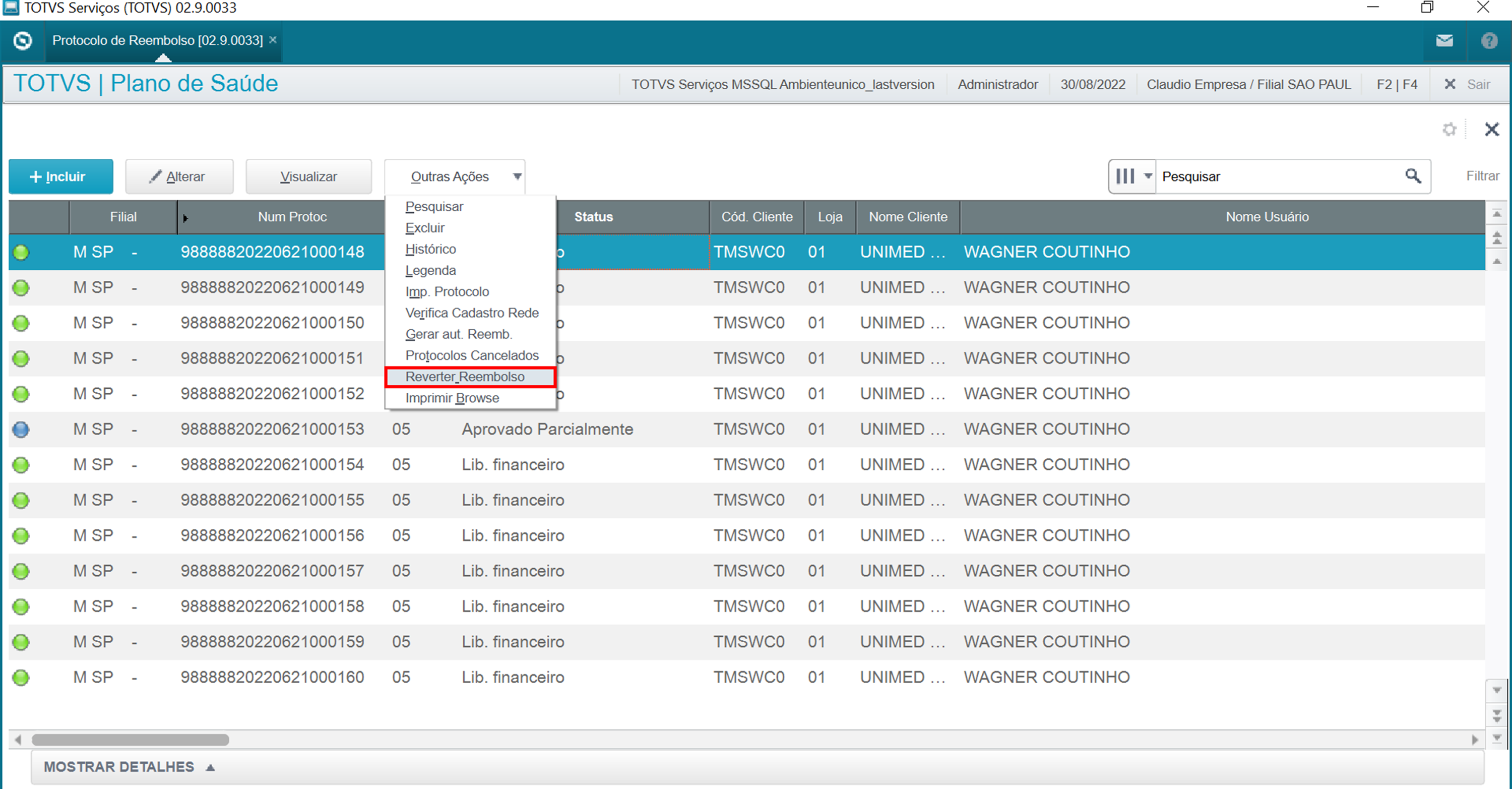
Task: Select row with protocol 98888820220621000157
Action: 272,571
